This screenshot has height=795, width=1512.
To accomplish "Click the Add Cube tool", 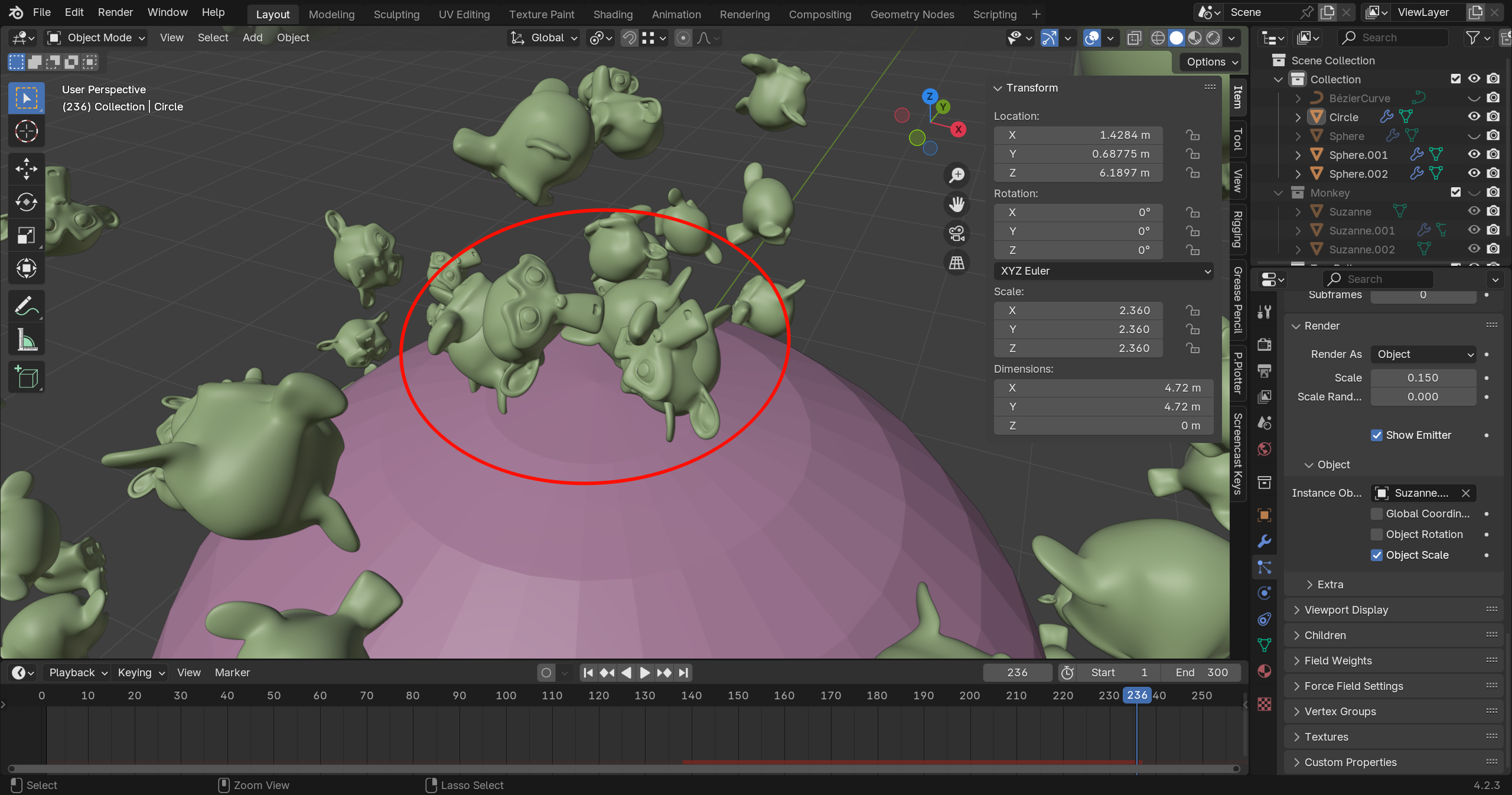I will pos(26,377).
